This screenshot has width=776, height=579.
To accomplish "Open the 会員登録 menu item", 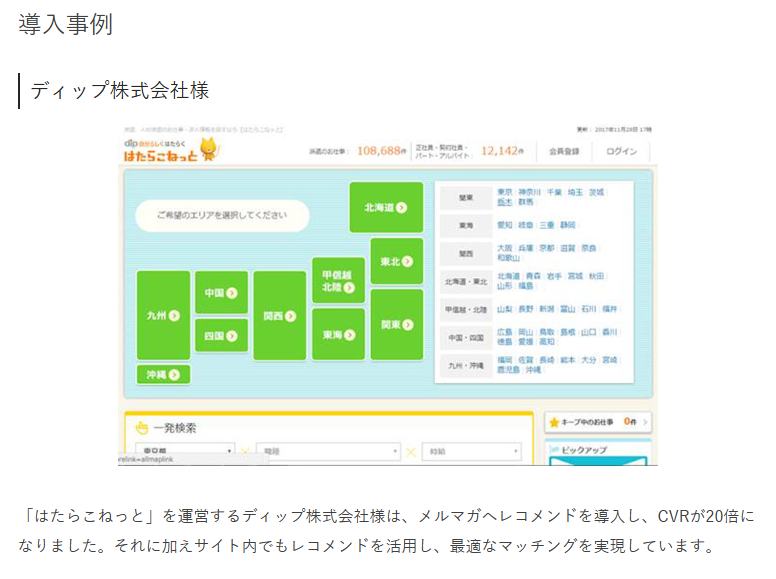I will click(x=563, y=151).
